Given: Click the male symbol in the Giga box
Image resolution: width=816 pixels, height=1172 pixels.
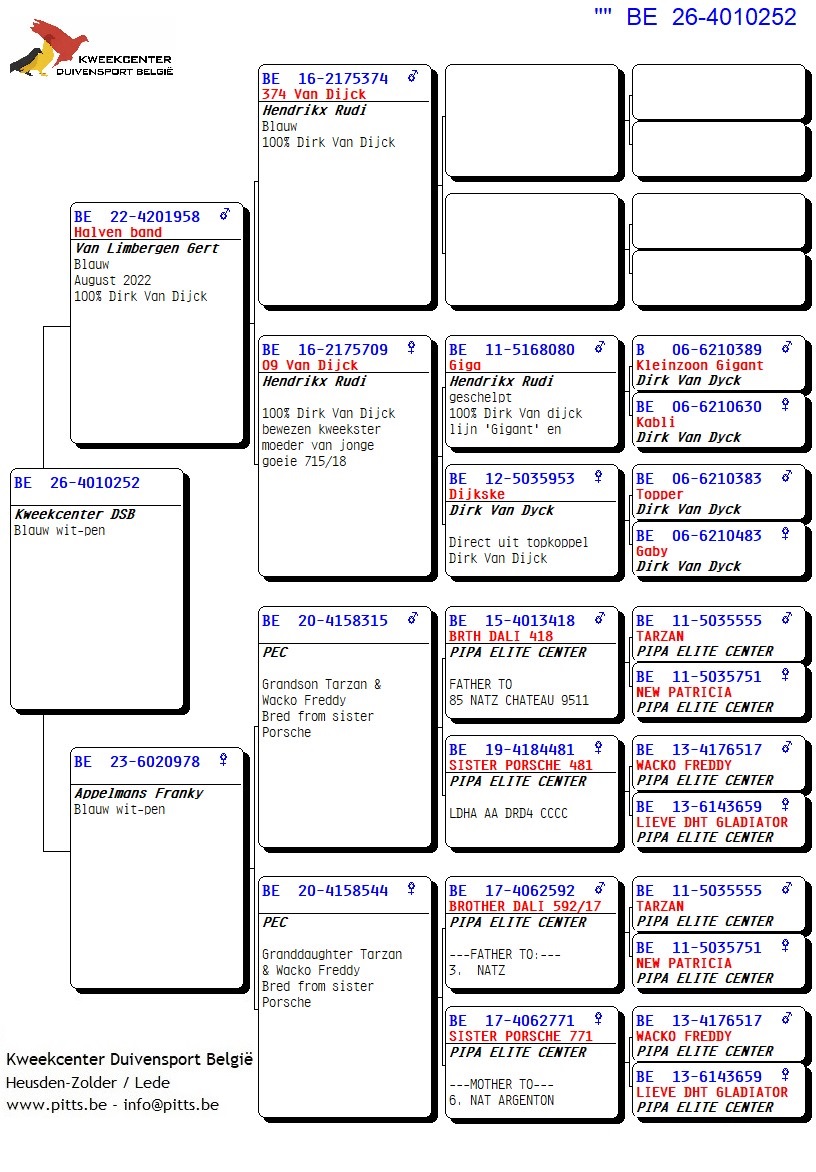Looking at the screenshot, I should 599,348.
